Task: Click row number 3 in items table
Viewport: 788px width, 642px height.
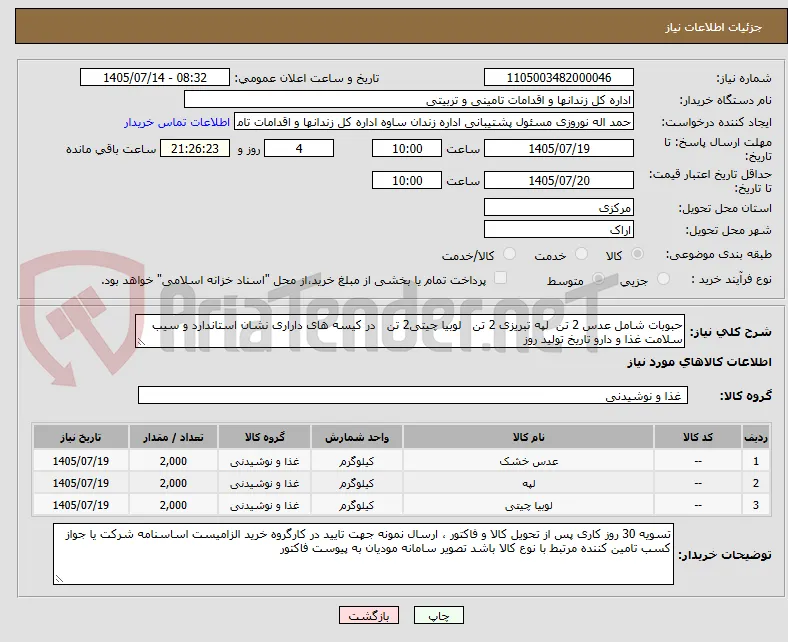Action: (x=756, y=505)
